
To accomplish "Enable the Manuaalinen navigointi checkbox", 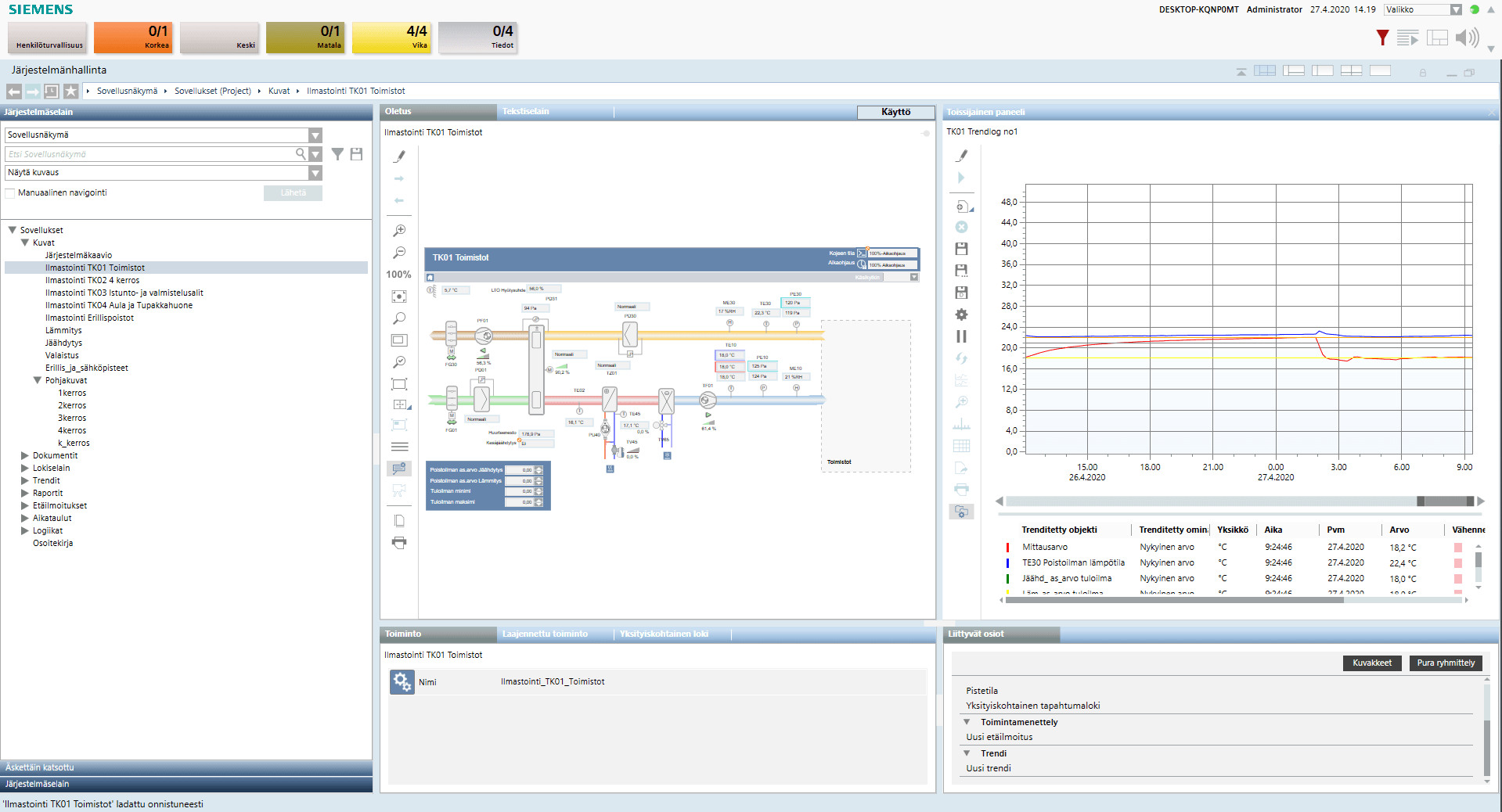I will click(x=10, y=193).
